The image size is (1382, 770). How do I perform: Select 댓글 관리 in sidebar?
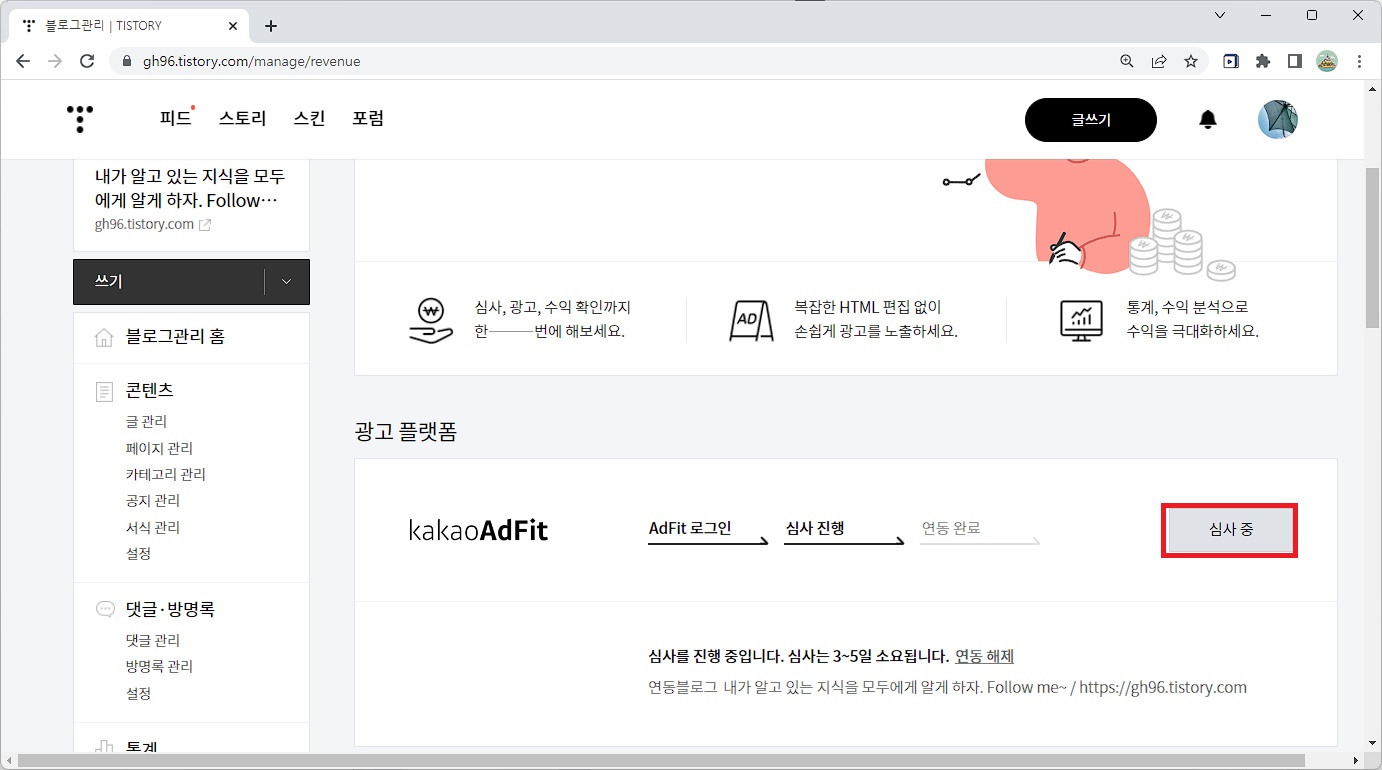153,640
